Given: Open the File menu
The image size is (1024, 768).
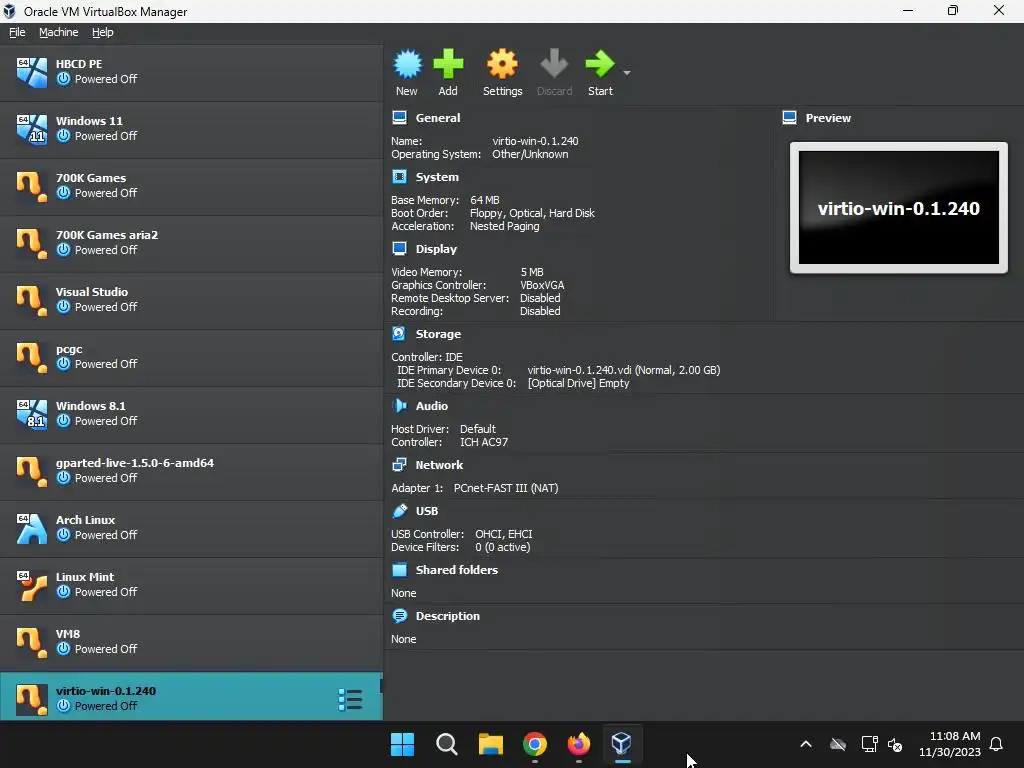Looking at the screenshot, I should click(17, 32).
